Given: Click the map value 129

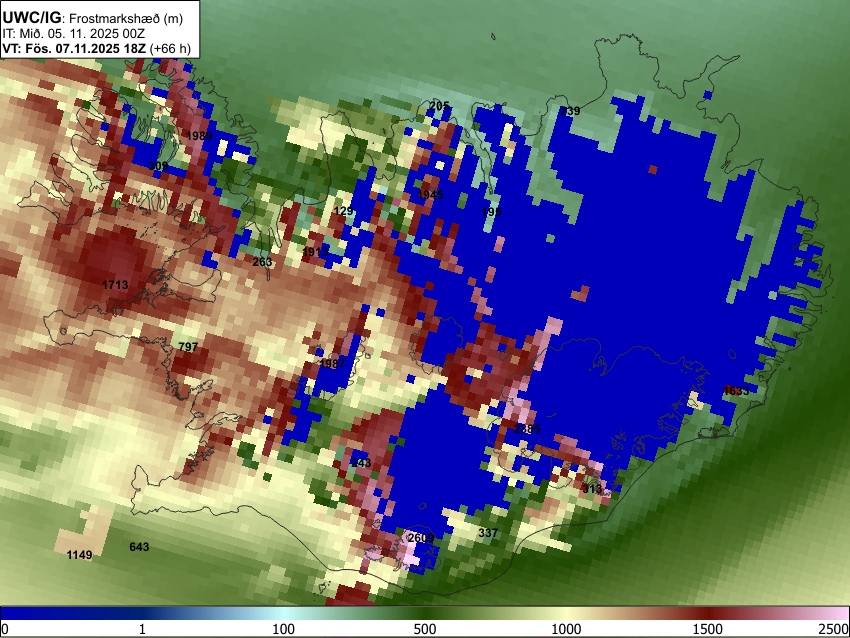Looking at the screenshot, I should (x=344, y=211).
